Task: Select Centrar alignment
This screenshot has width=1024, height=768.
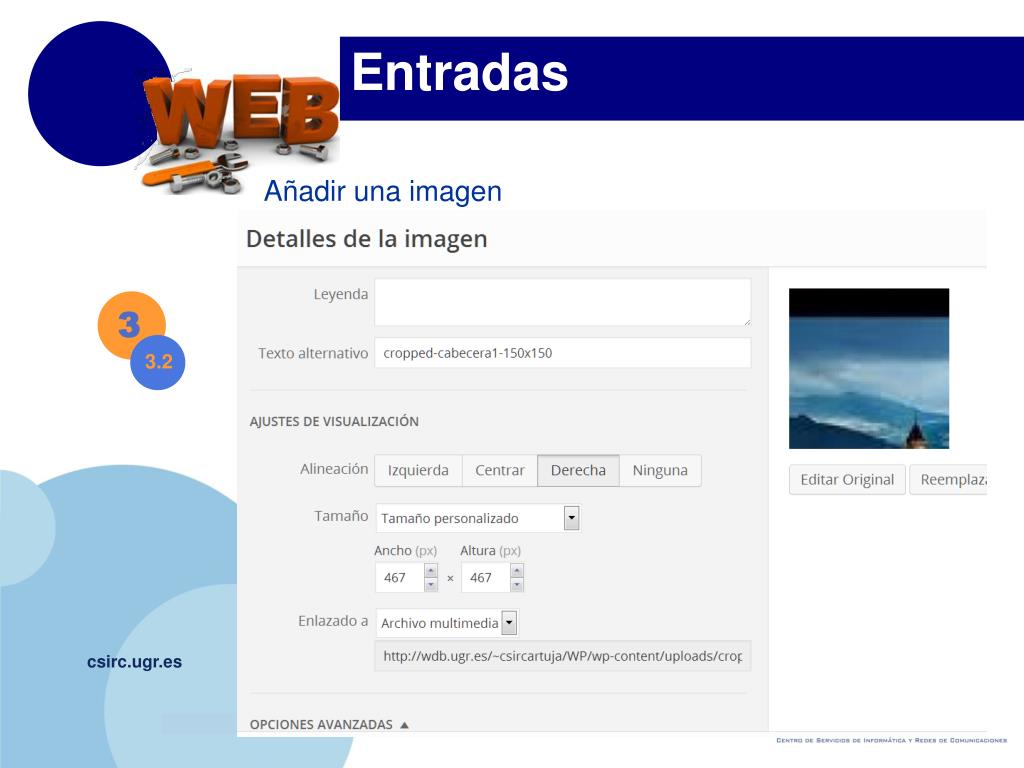Action: tap(500, 470)
